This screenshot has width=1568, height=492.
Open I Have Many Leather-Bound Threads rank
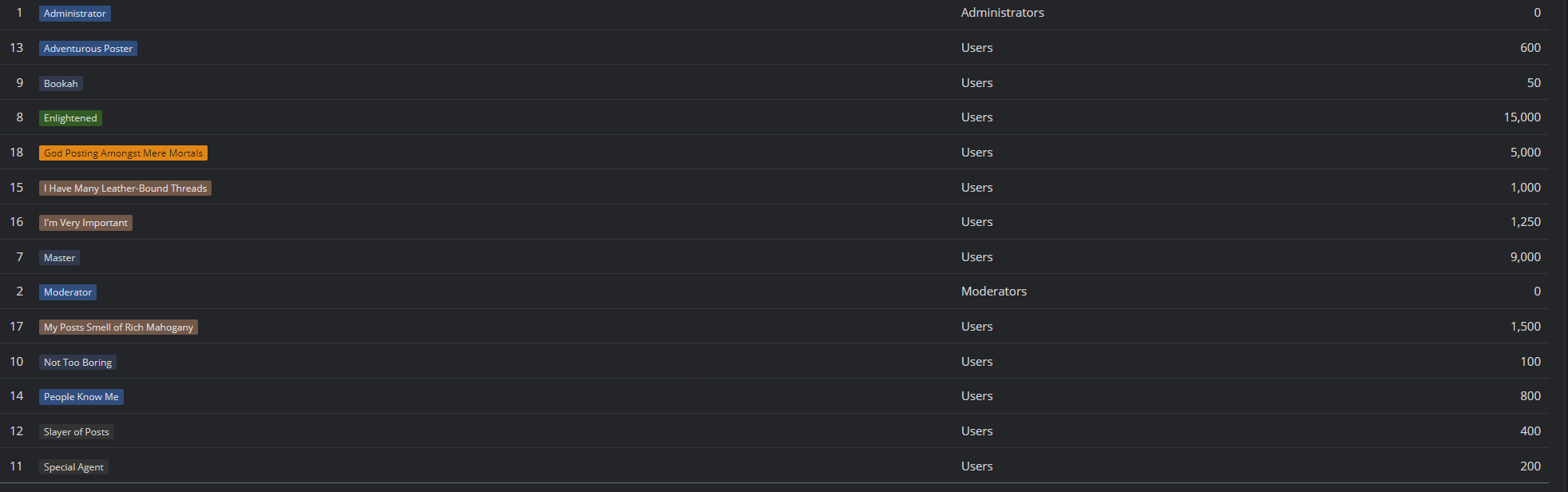pos(125,188)
